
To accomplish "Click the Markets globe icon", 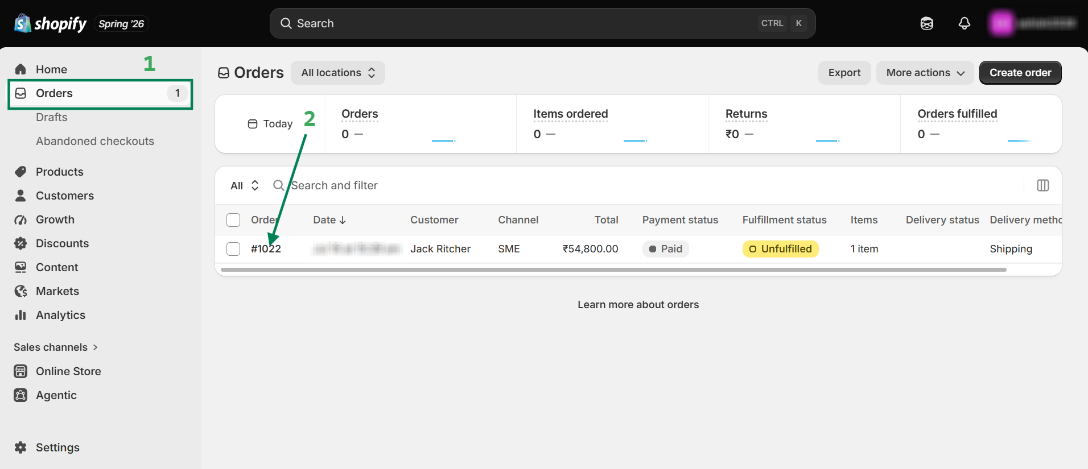I will (x=21, y=291).
